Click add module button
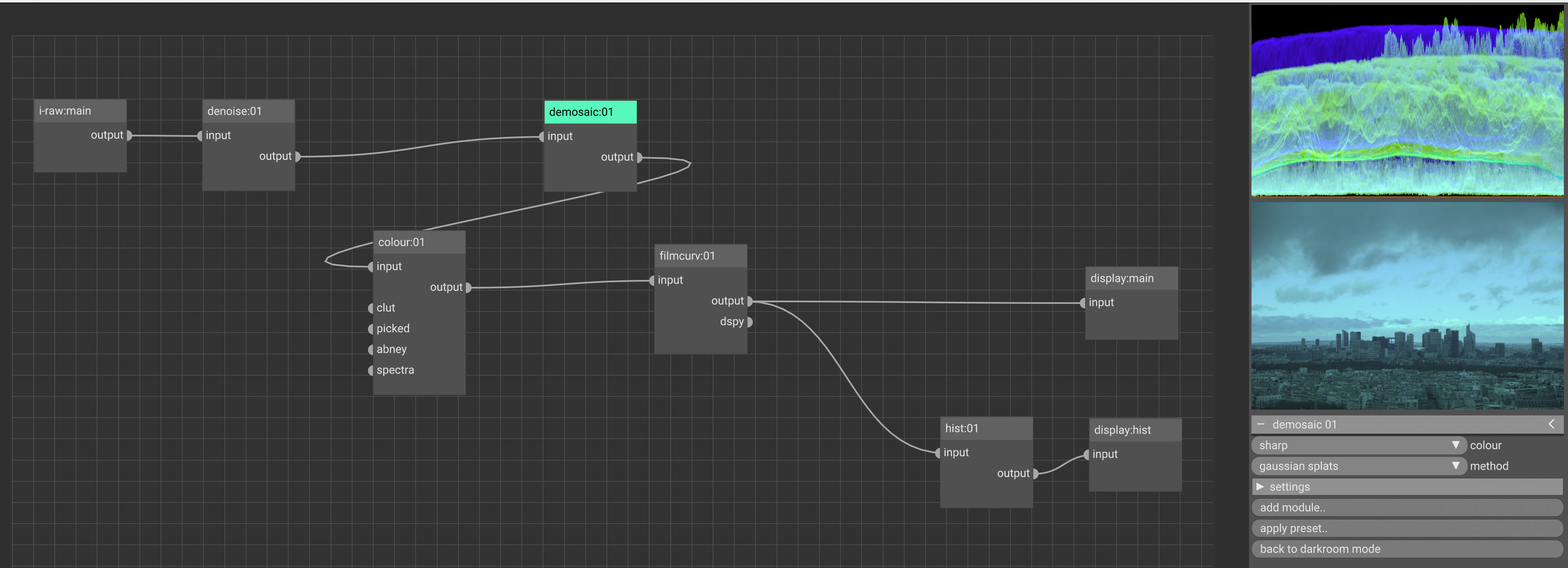 click(x=1406, y=508)
